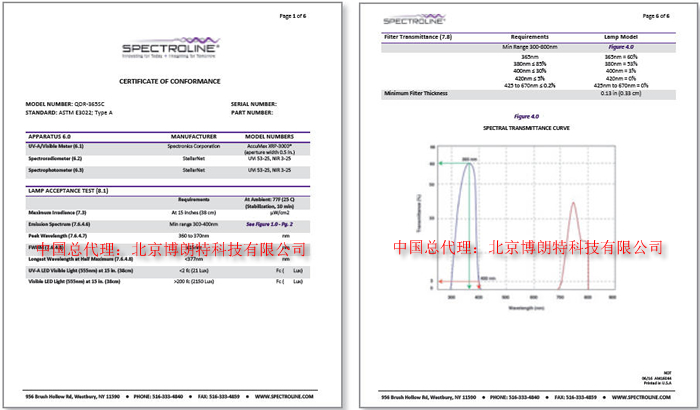Select the 'Spectrophotometer (6.3)' row label
Image resolution: width=700 pixels, height=410 pixels.
(56, 170)
